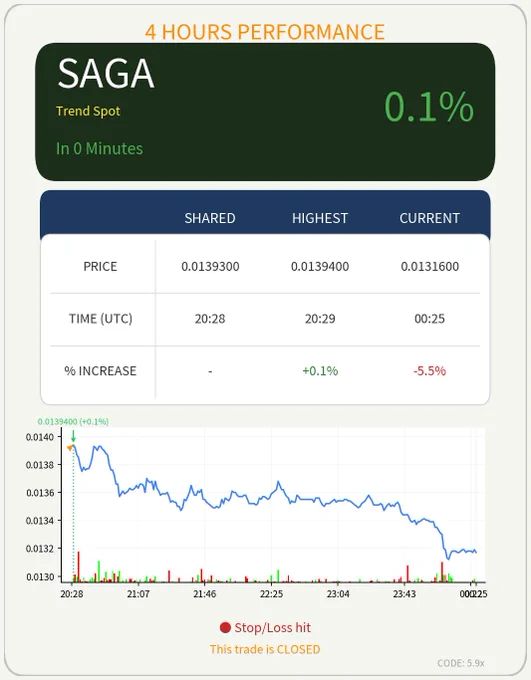Click the 23:43 chart time label
The height and width of the screenshot is (680, 531).
point(404,594)
